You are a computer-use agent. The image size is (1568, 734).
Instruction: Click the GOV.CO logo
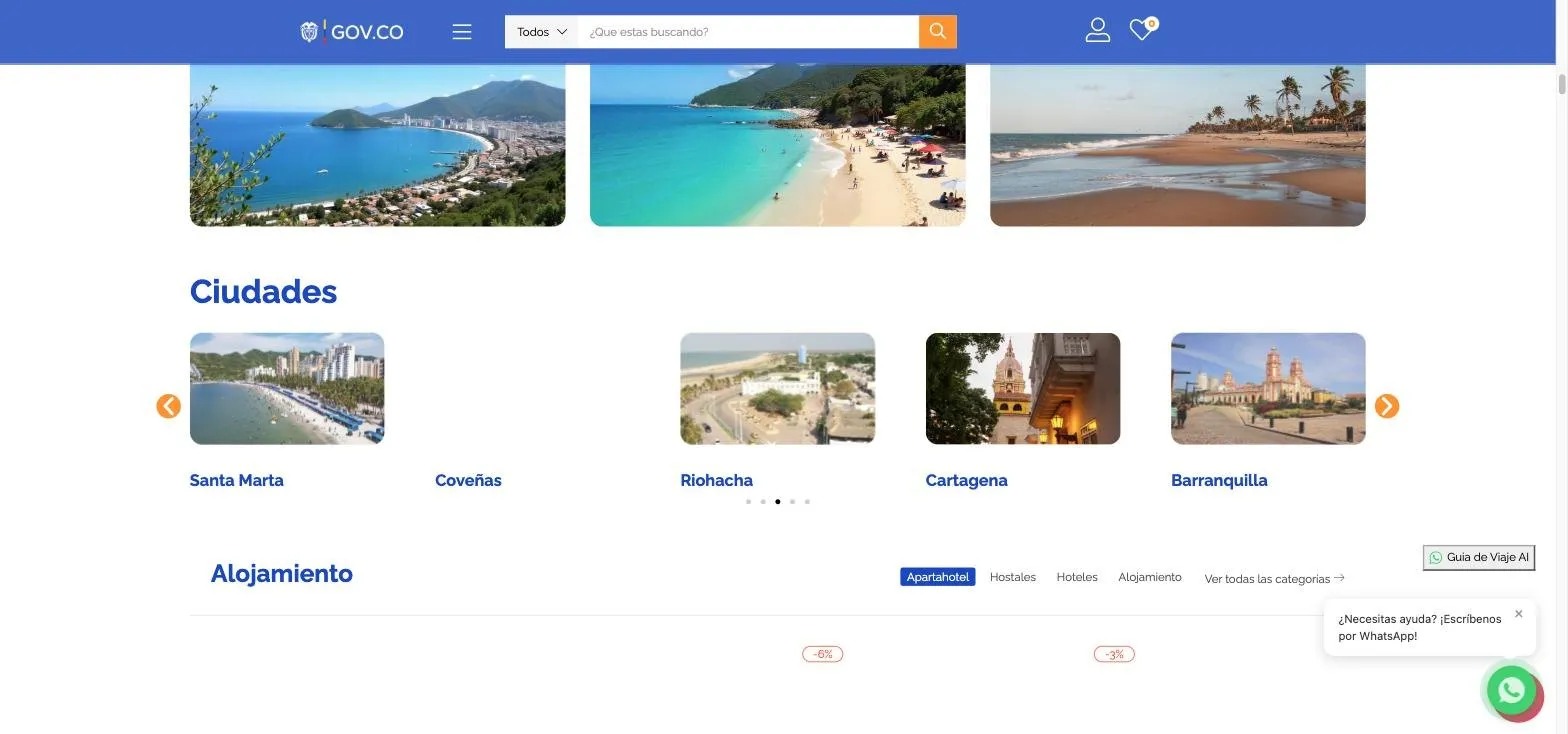[x=352, y=32]
